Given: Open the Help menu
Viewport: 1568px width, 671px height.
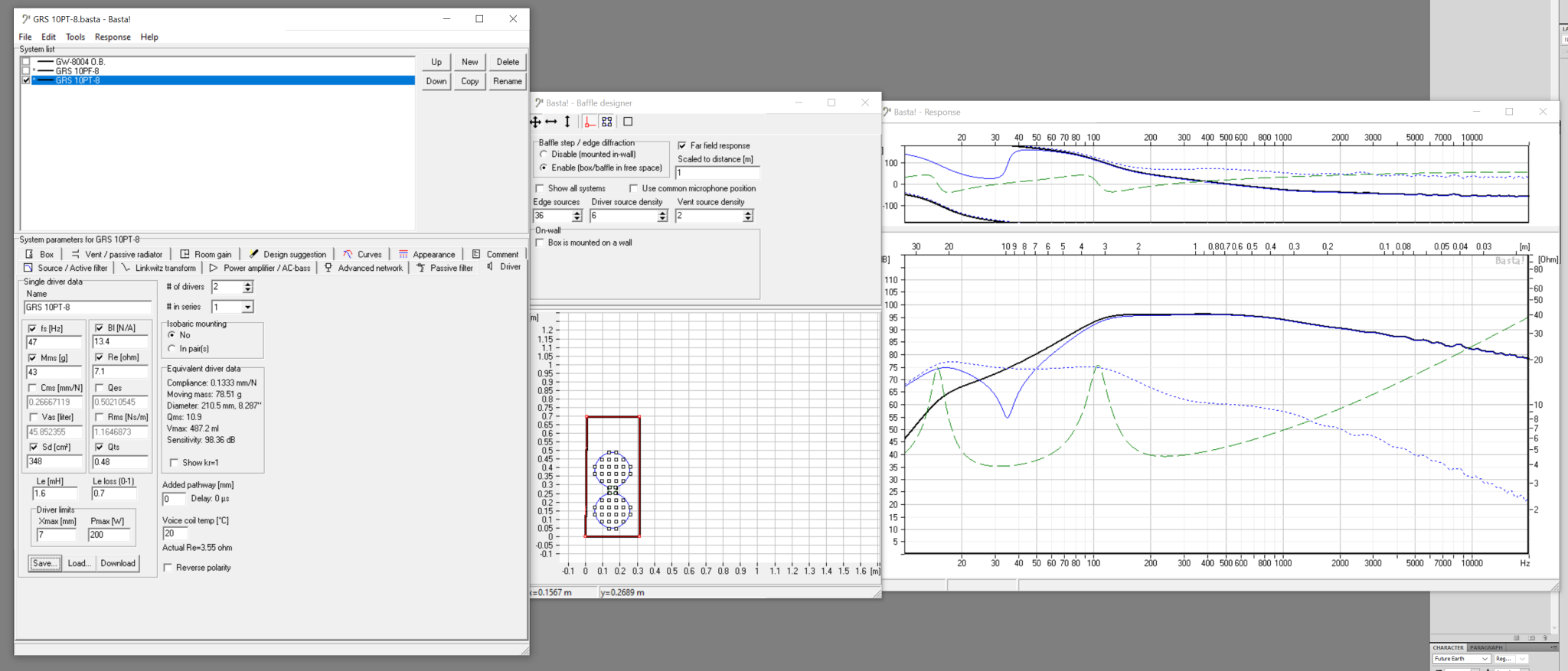Looking at the screenshot, I should pyautogui.click(x=149, y=37).
